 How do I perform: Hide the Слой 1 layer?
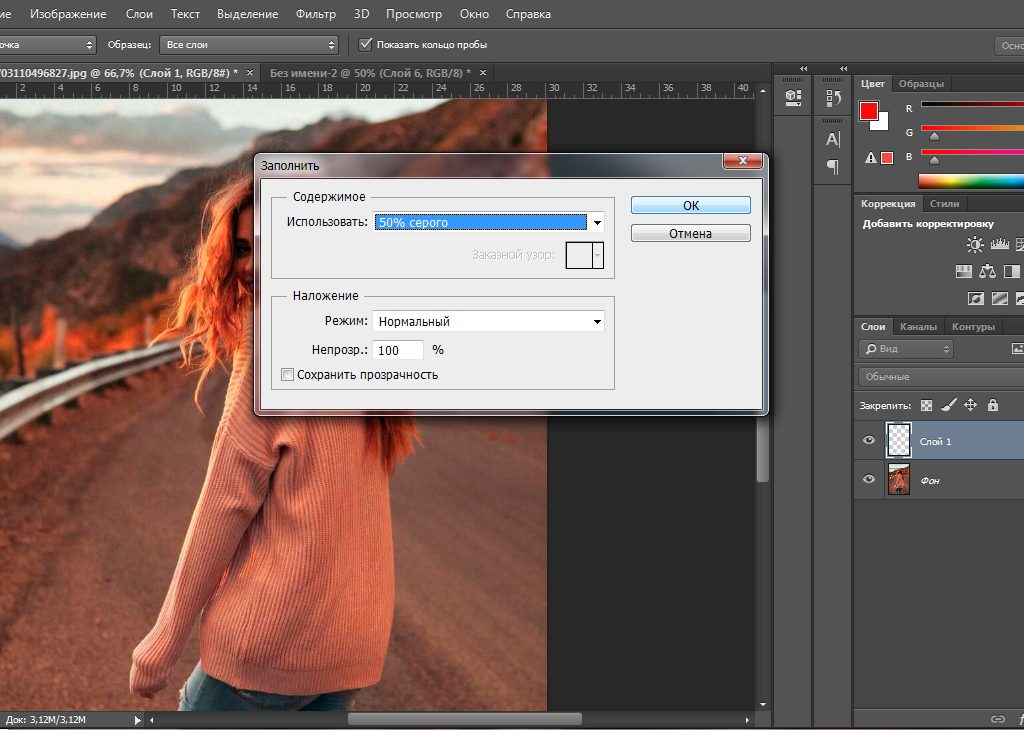pyautogui.click(x=869, y=440)
